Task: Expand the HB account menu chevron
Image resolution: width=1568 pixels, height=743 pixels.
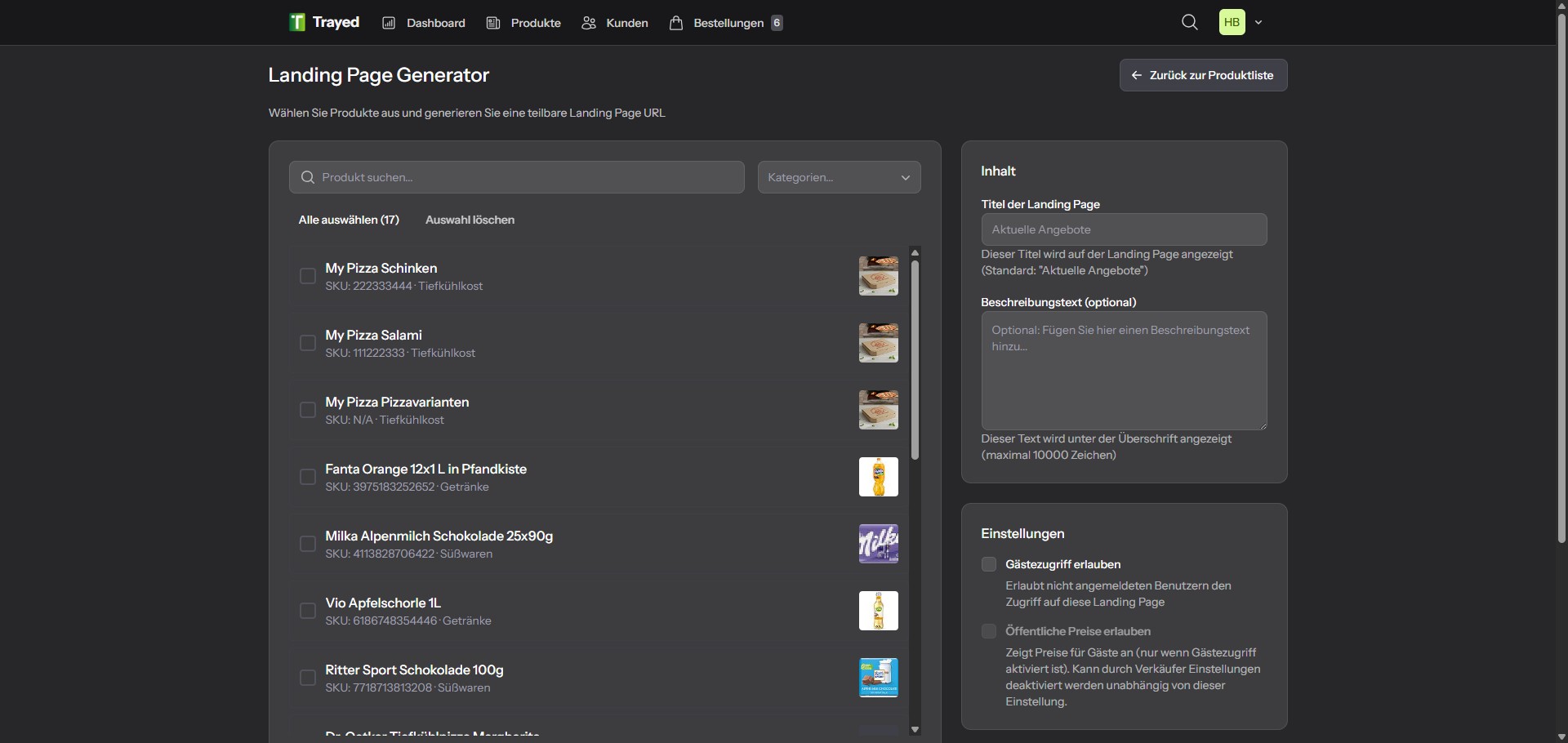Action: (x=1258, y=22)
